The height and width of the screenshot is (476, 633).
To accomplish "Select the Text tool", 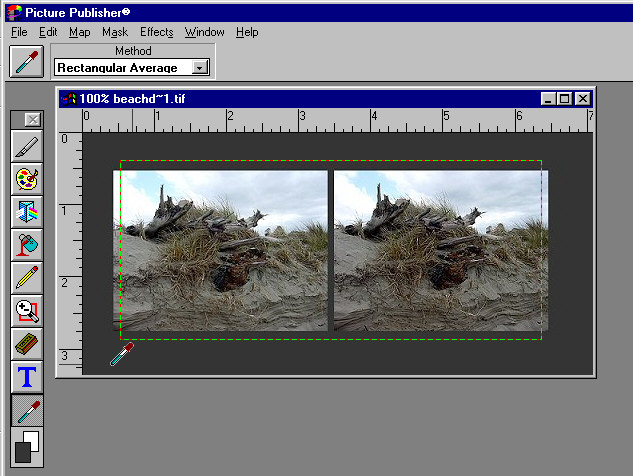I will [x=27, y=378].
